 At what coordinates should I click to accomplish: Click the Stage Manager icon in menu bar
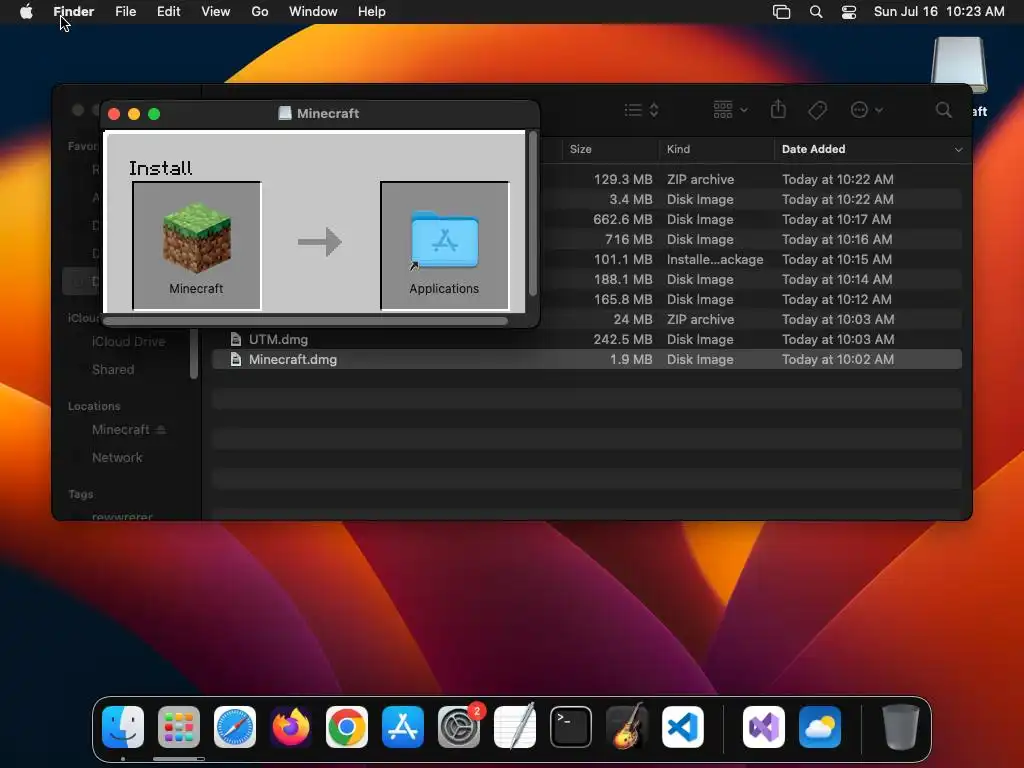(782, 12)
